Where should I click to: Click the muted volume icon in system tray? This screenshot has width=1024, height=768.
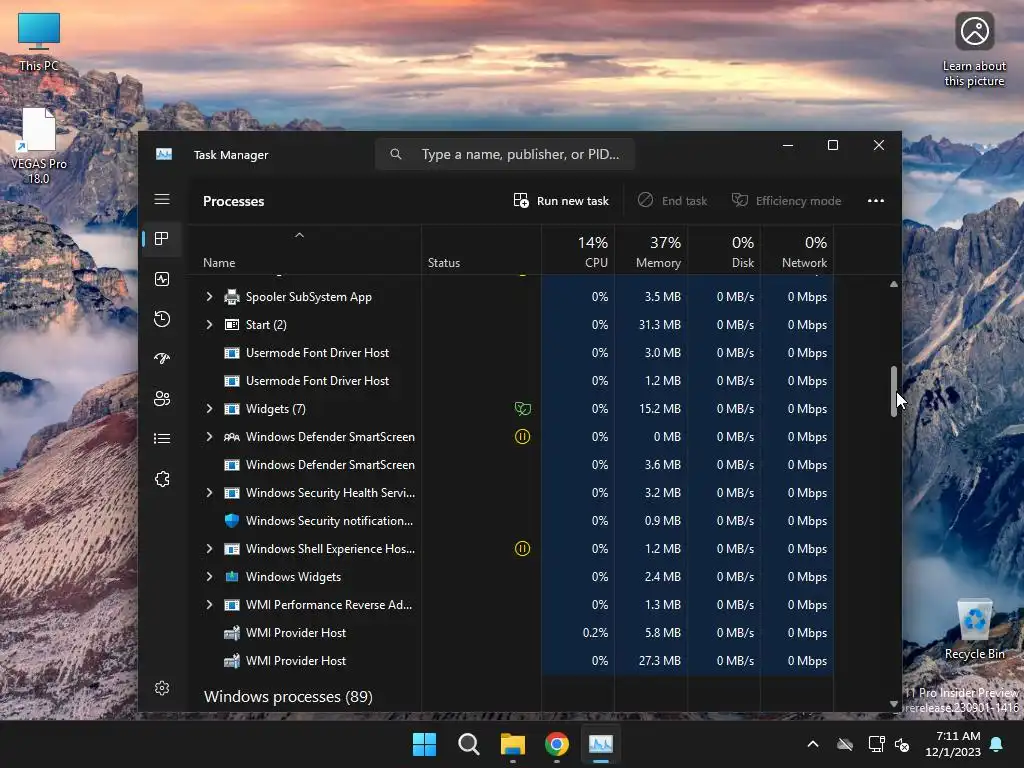tap(902, 744)
